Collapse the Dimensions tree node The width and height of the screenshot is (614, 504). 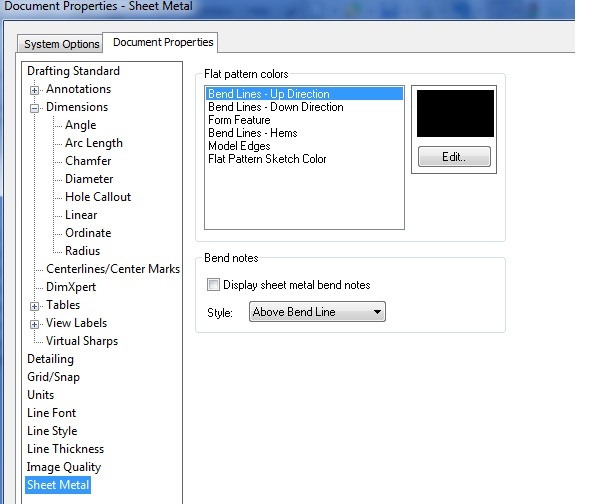click(x=34, y=108)
